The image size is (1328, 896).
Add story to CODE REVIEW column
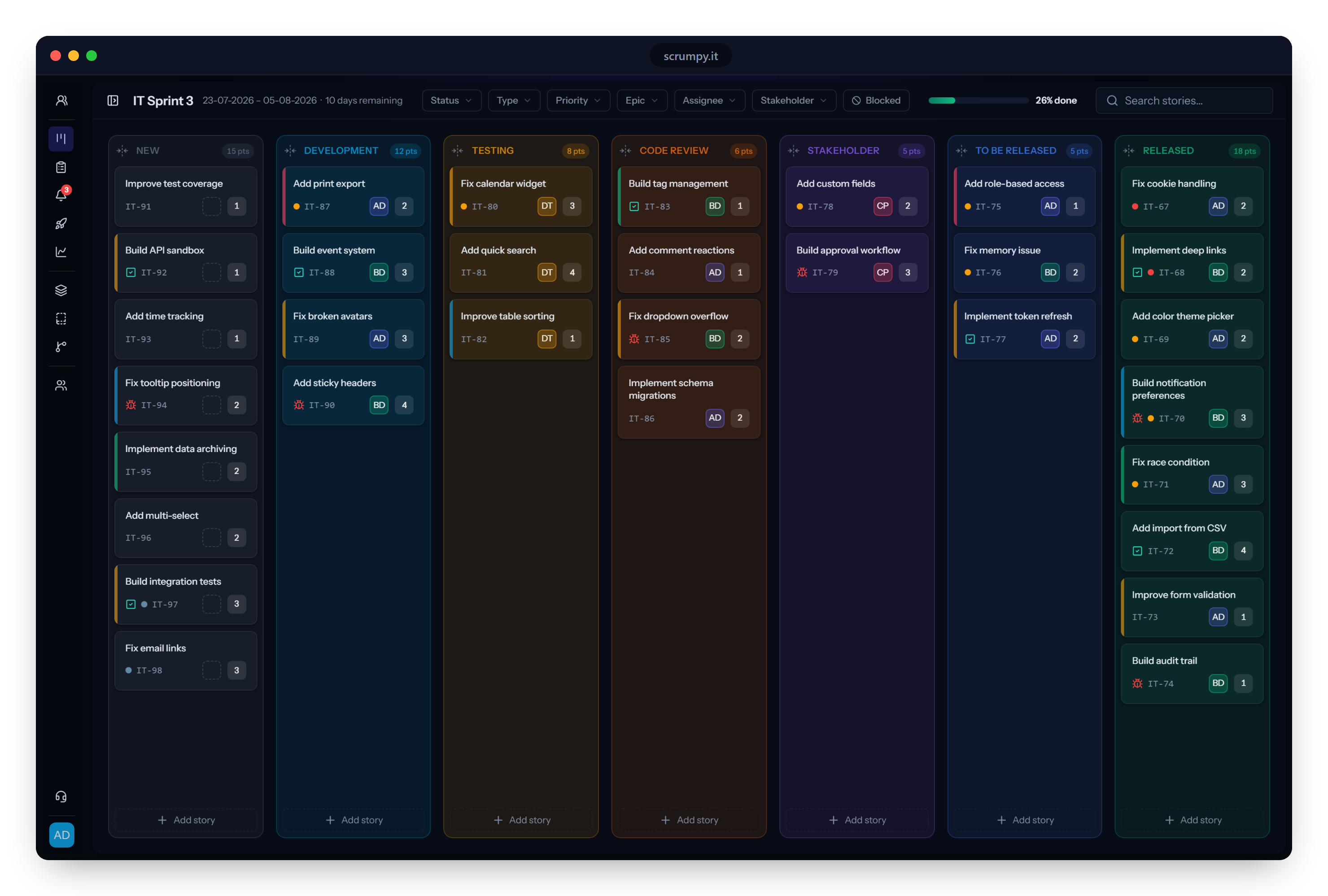coord(689,820)
